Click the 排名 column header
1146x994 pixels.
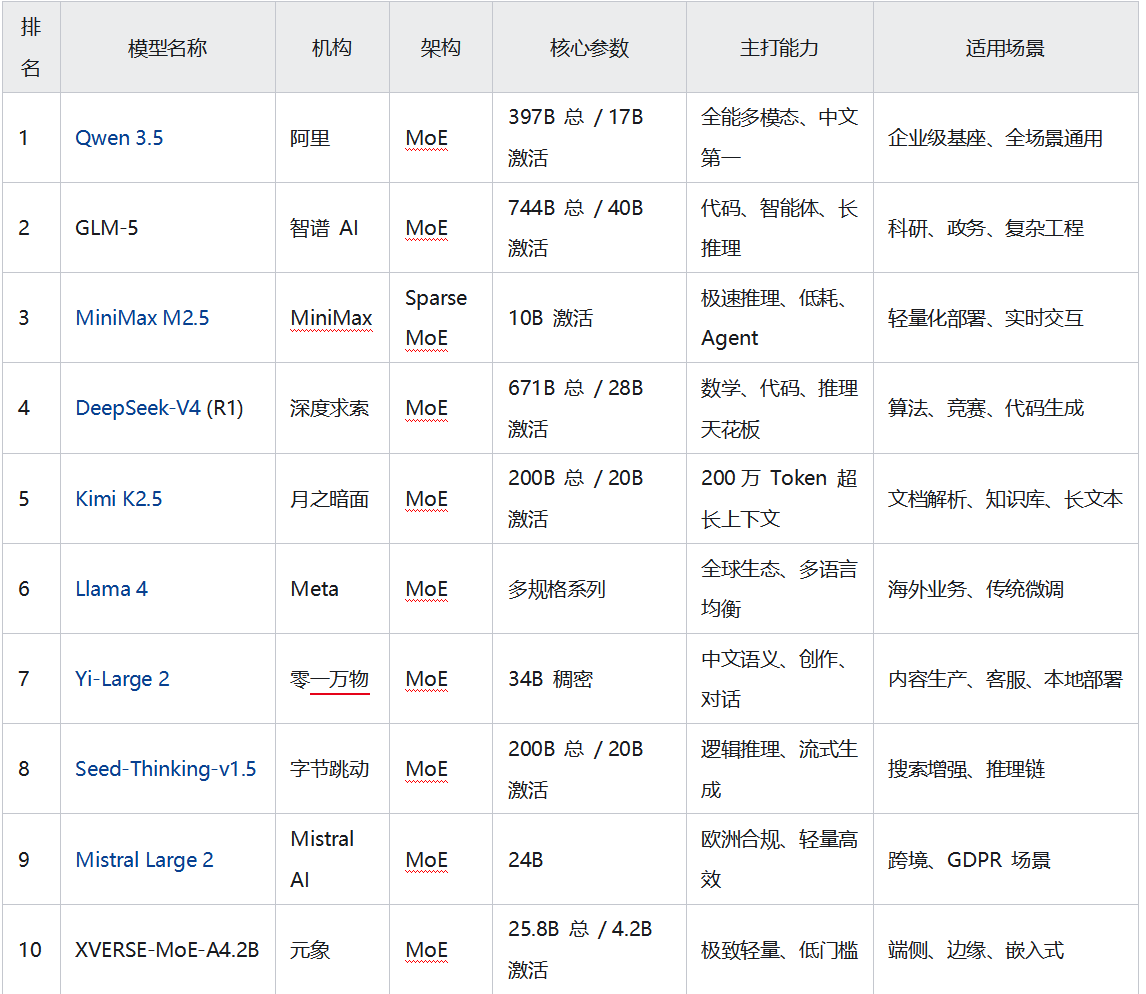pyautogui.click(x=31, y=48)
